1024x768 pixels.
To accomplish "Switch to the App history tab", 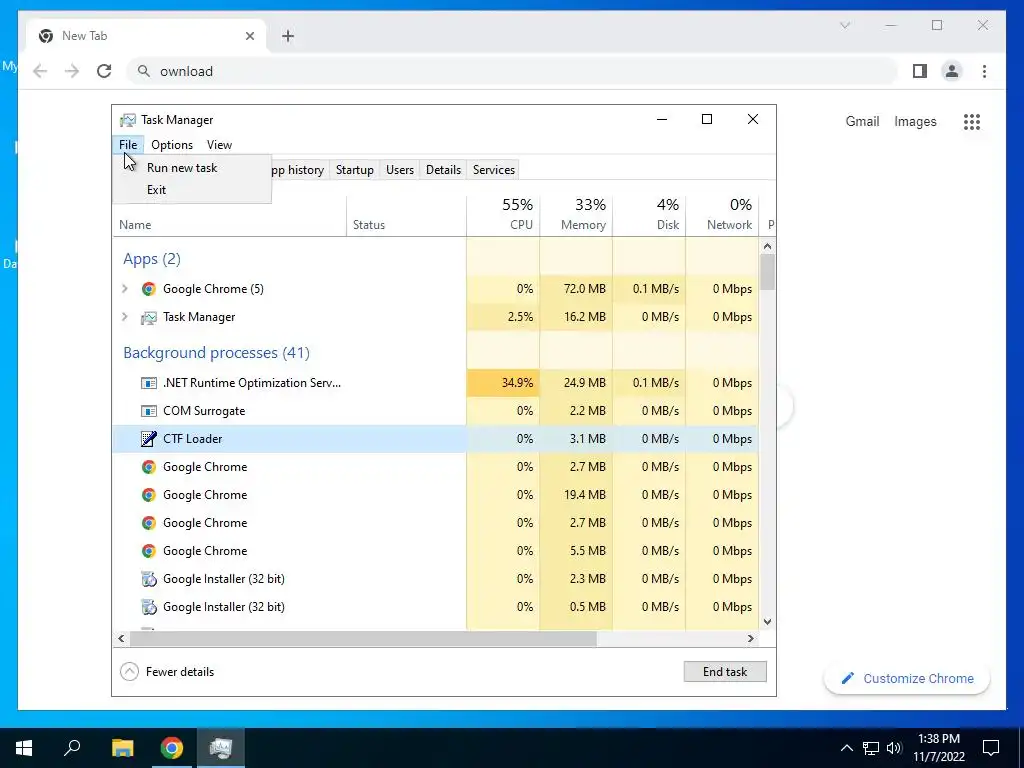I will pyautogui.click(x=298, y=170).
